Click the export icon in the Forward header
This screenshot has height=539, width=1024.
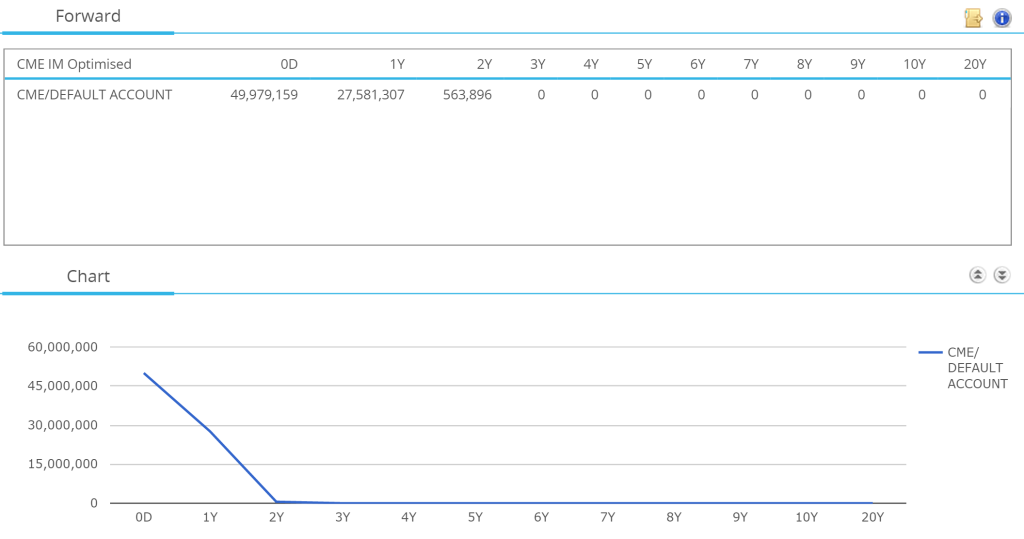click(x=973, y=18)
